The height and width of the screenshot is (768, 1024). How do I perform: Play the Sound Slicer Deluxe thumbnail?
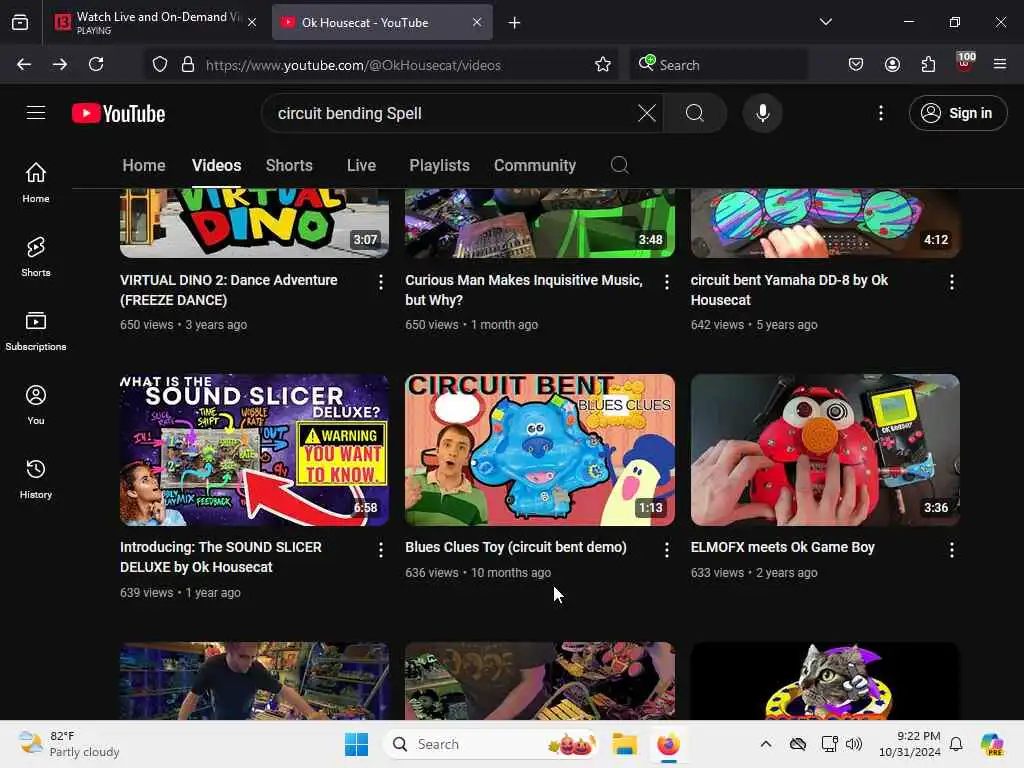click(255, 450)
